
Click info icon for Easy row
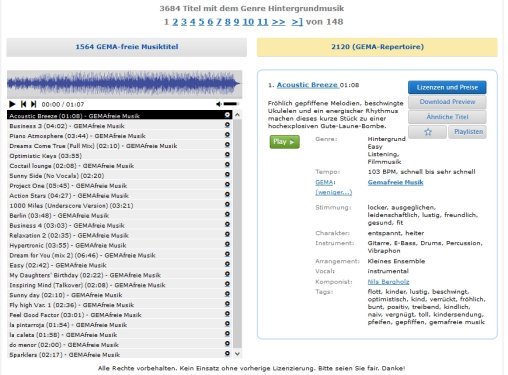tap(227, 264)
